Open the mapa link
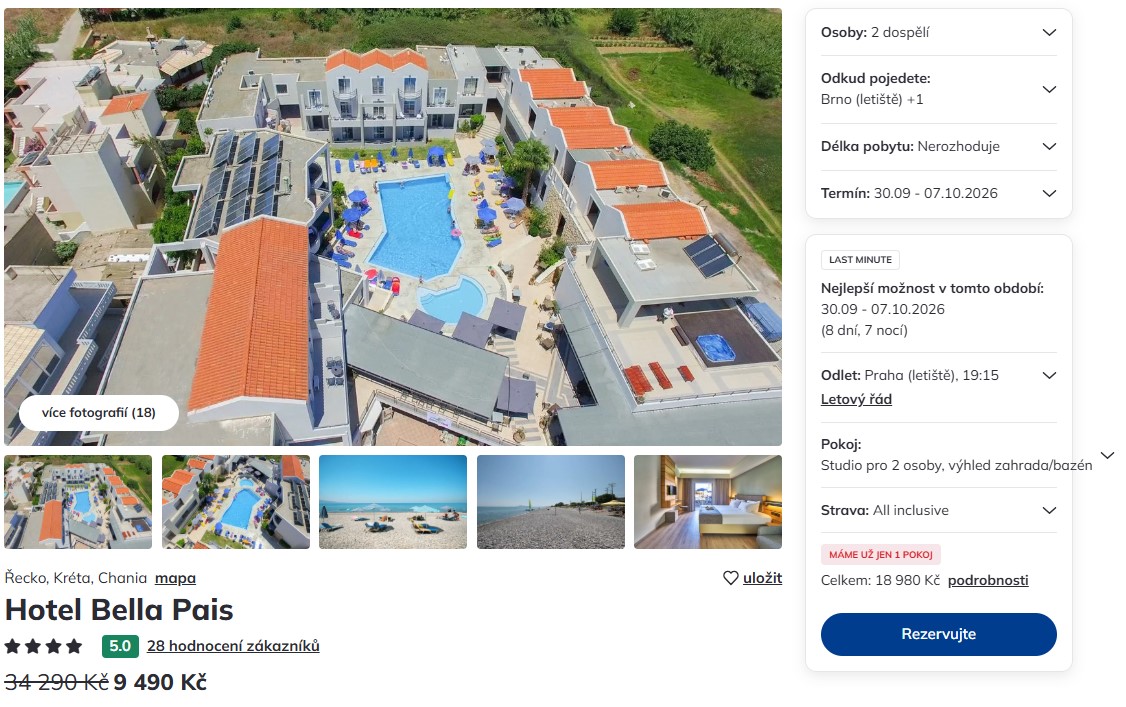The image size is (1126, 707). pyautogui.click(x=175, y=578)
